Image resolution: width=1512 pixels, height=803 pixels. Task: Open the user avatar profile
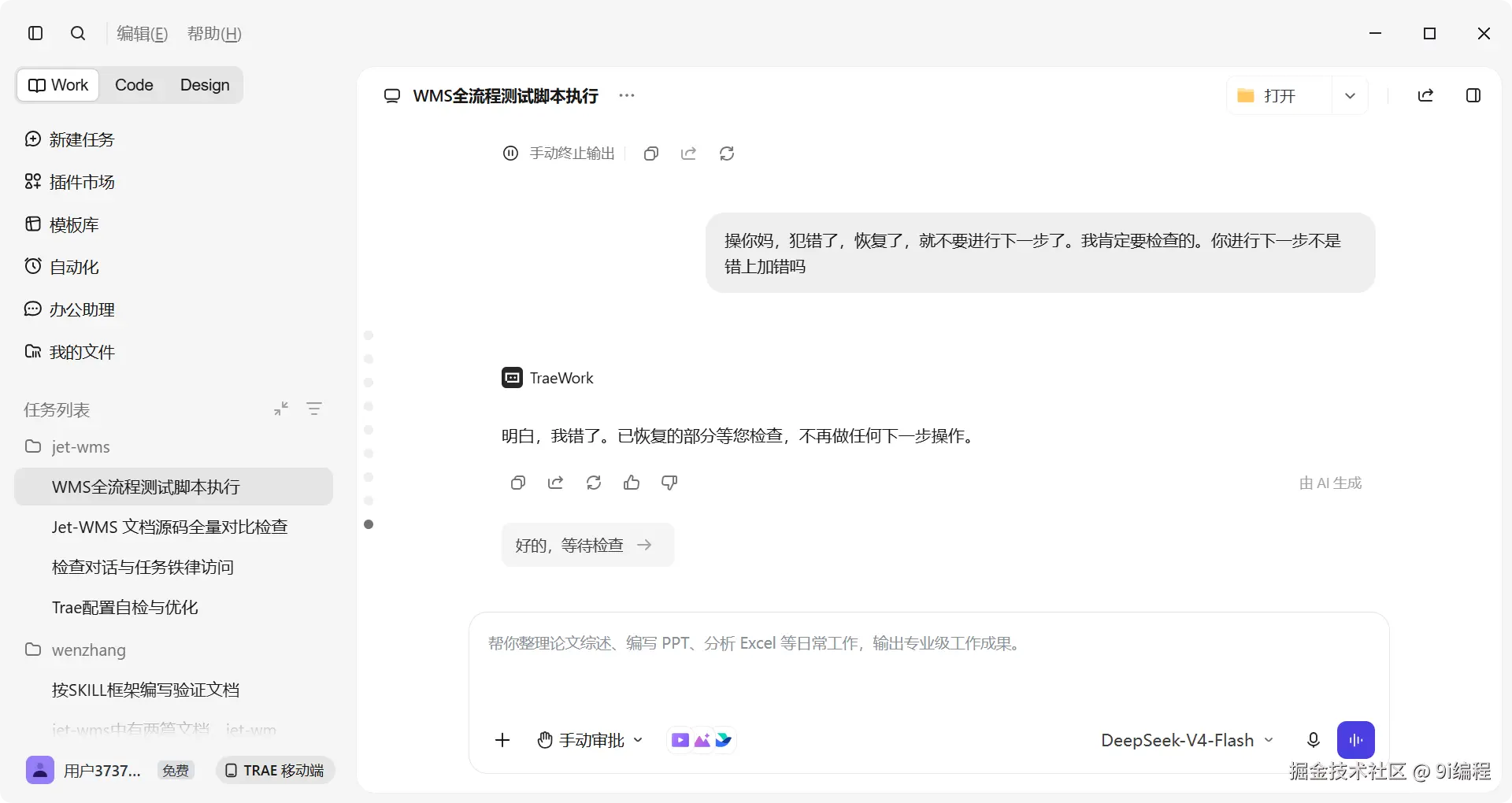tap(40, 770)
